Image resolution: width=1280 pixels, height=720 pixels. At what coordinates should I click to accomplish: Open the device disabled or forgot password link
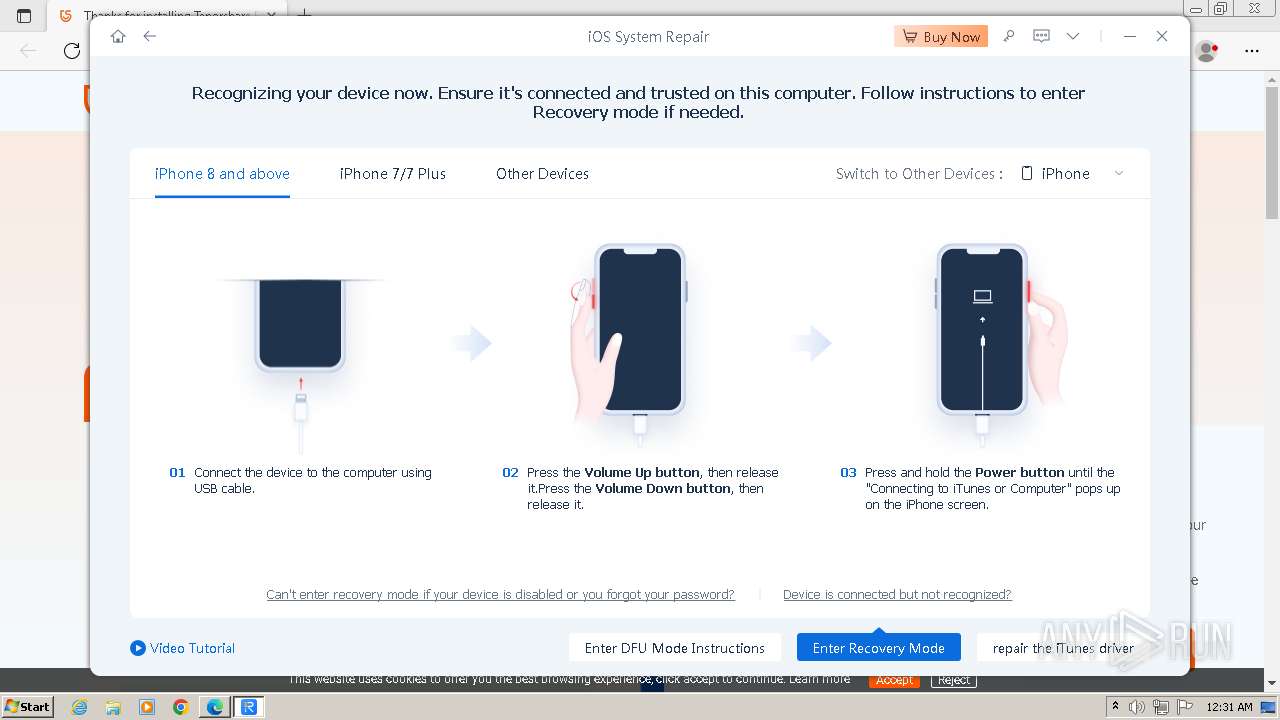coord(500,594)
